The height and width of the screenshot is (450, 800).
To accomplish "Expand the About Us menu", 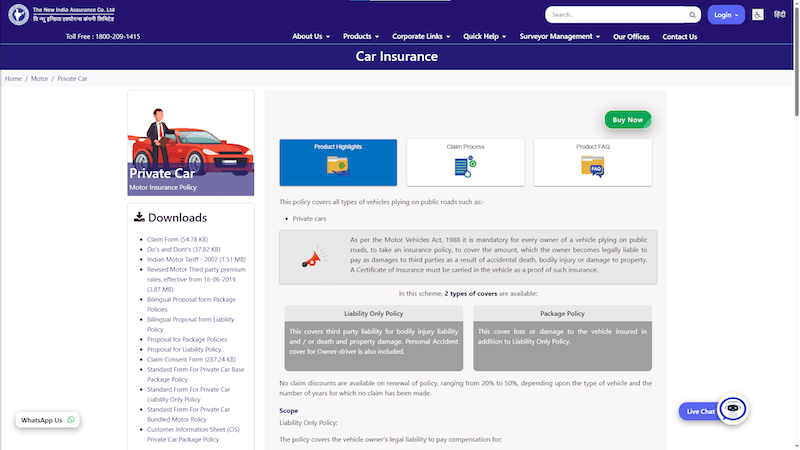I will [x=311, y=36].
